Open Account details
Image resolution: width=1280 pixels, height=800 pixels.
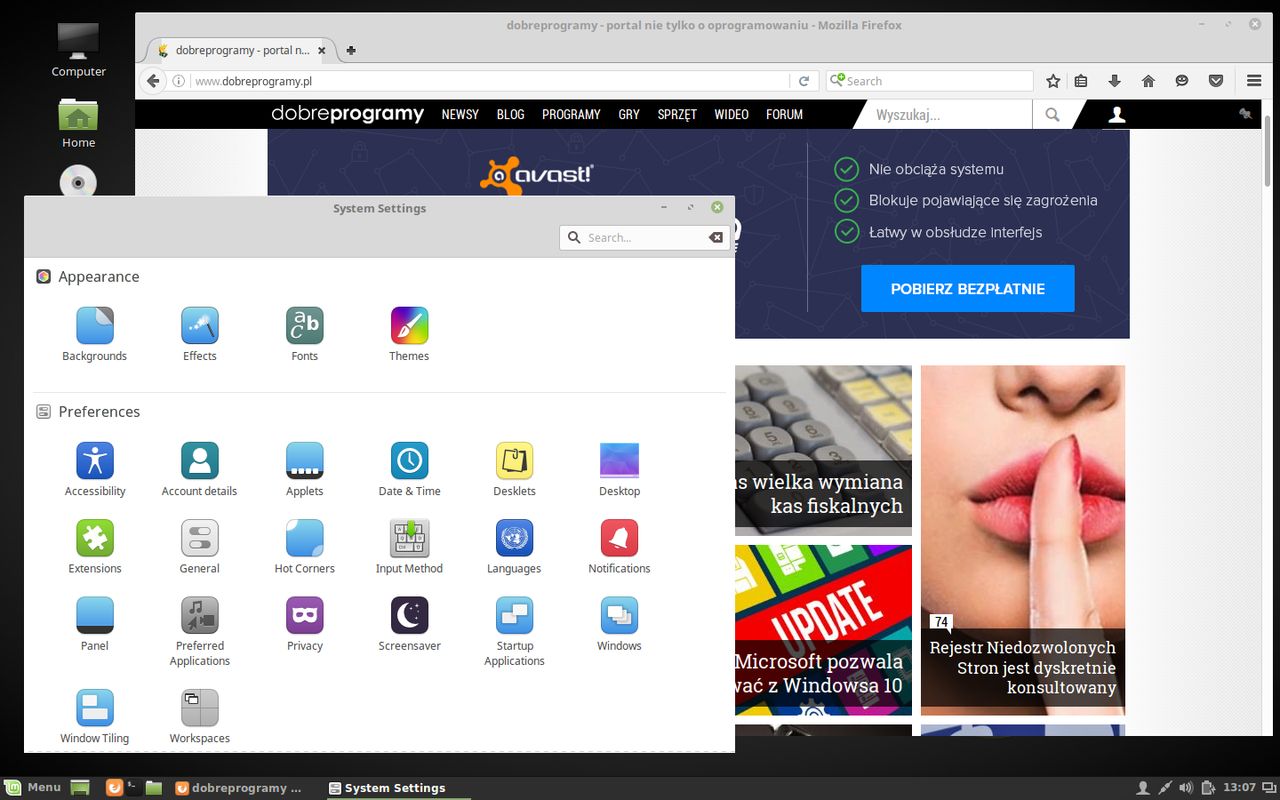[200, 469]
